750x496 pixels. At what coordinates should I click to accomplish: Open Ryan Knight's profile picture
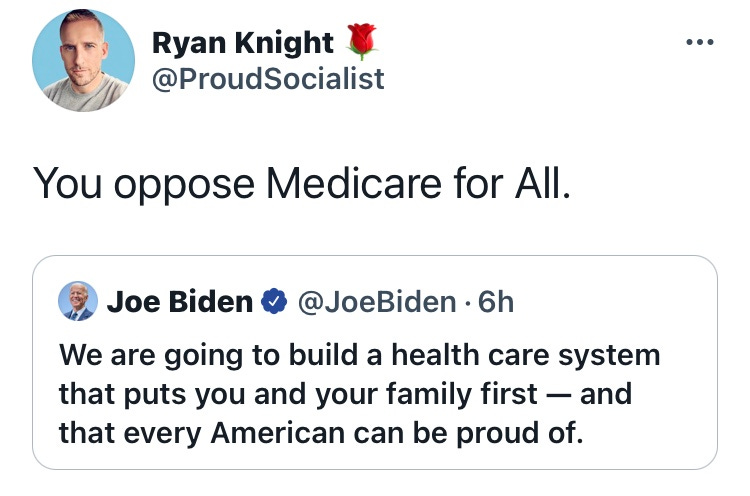[83, 60]
